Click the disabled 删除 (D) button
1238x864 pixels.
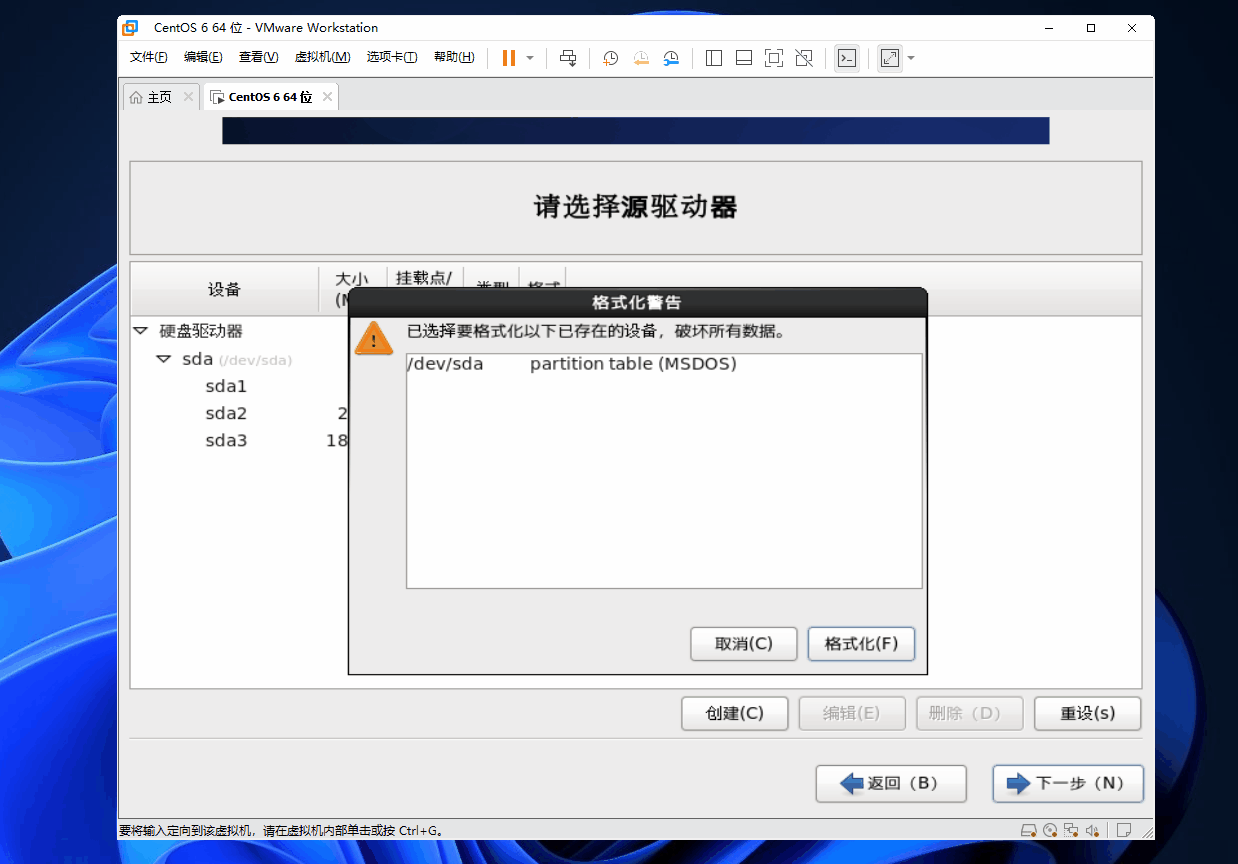pos(970,713)
